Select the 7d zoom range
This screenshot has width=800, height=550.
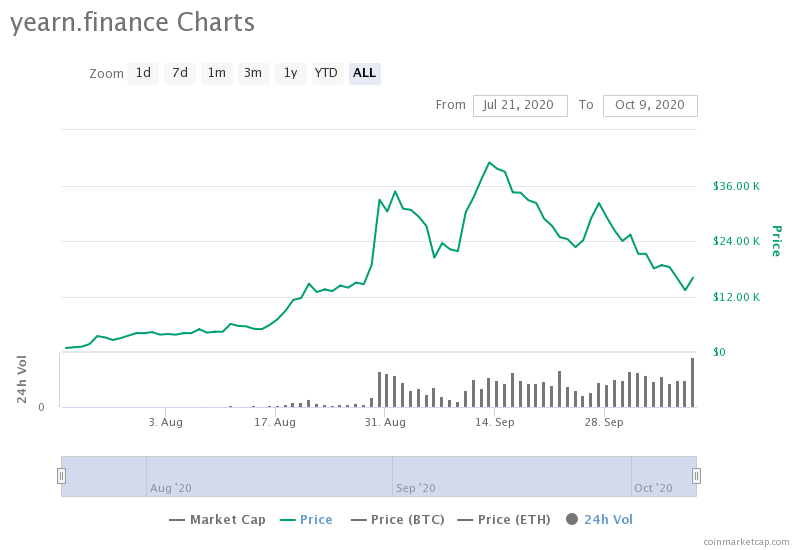[x=180, y=73]
